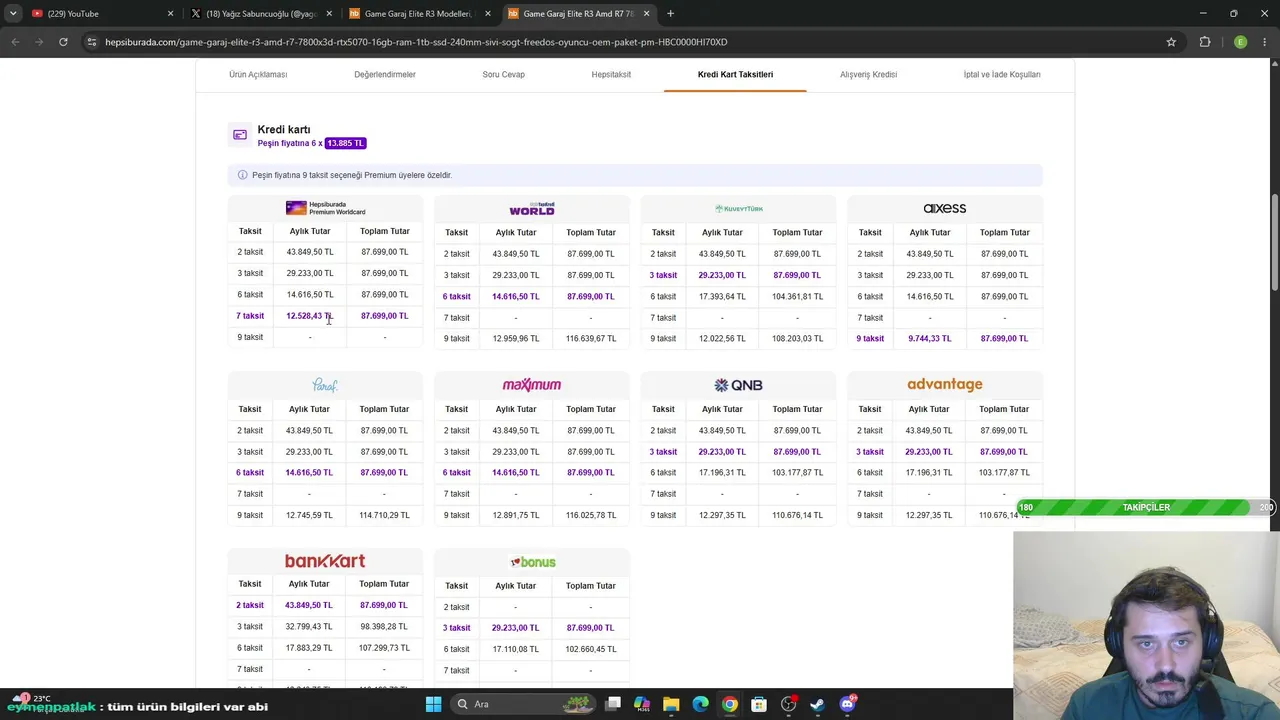The width and height of the screenshot is (1280, 720).
Task: Select 3 taksit row in Bonus table
Action: [x=532, y=628]
